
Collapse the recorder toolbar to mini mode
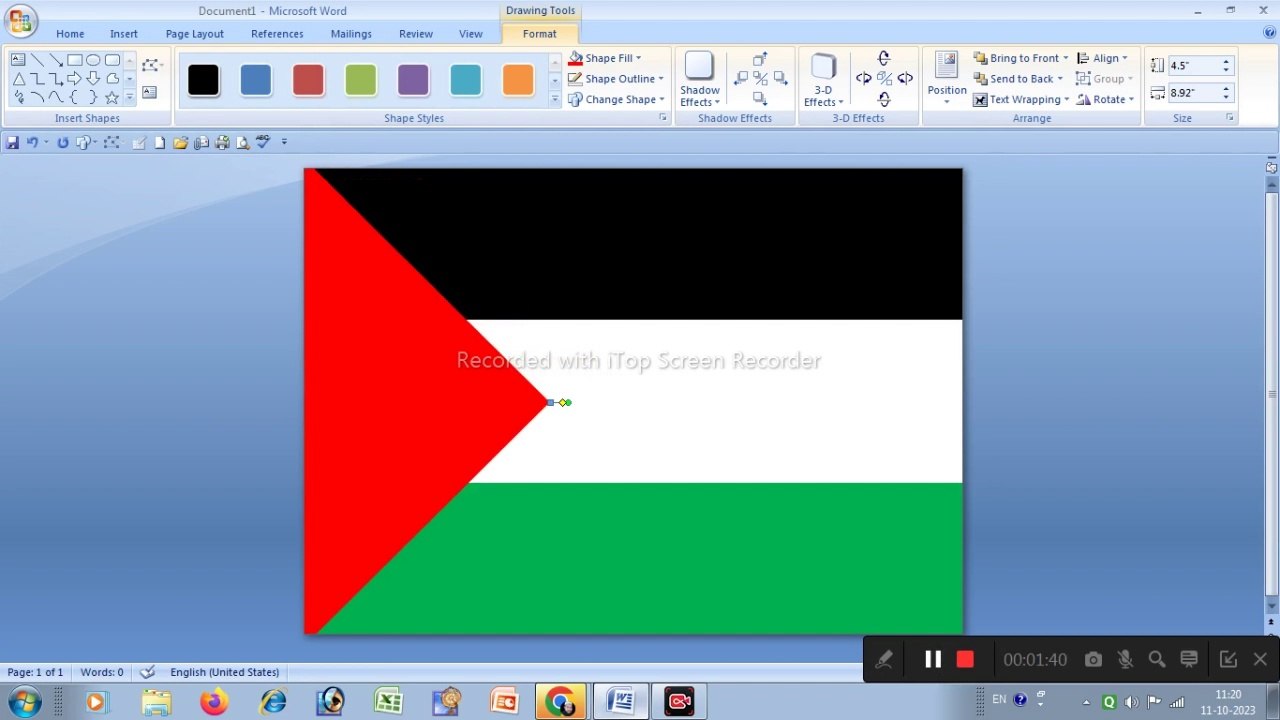click(x=1228, y=659)
